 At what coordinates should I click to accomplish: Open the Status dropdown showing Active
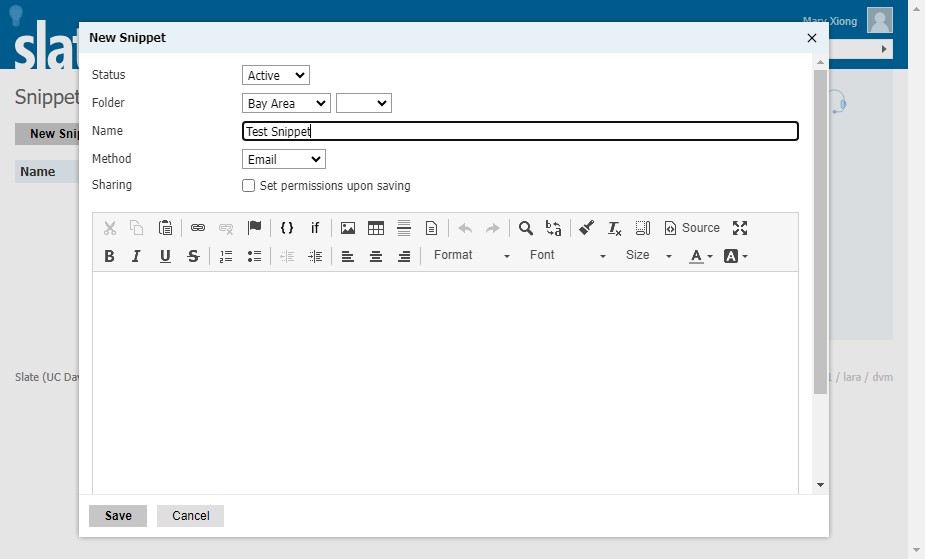point(275,75)
